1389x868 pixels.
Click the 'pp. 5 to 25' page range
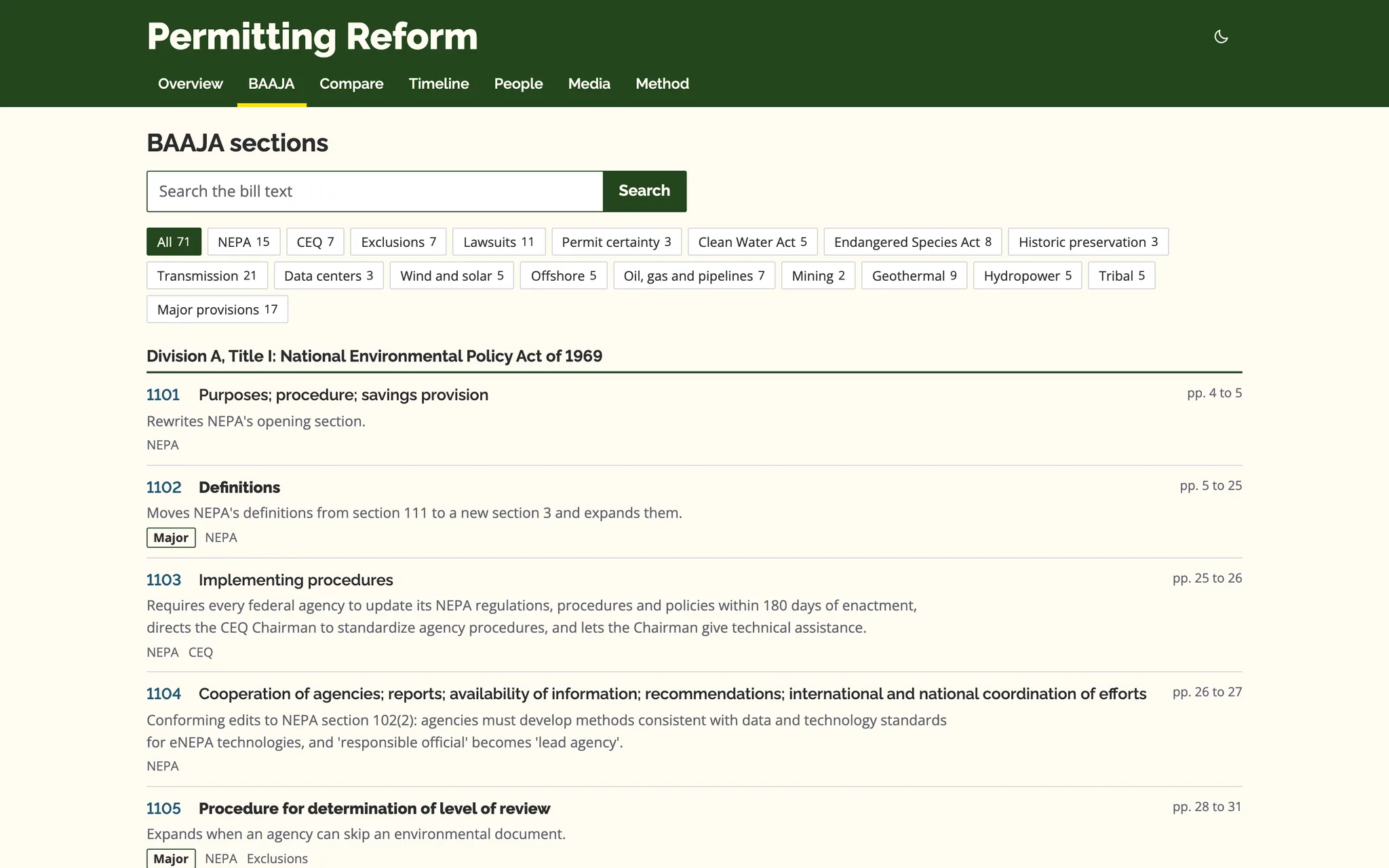[x=1211, y=486]
